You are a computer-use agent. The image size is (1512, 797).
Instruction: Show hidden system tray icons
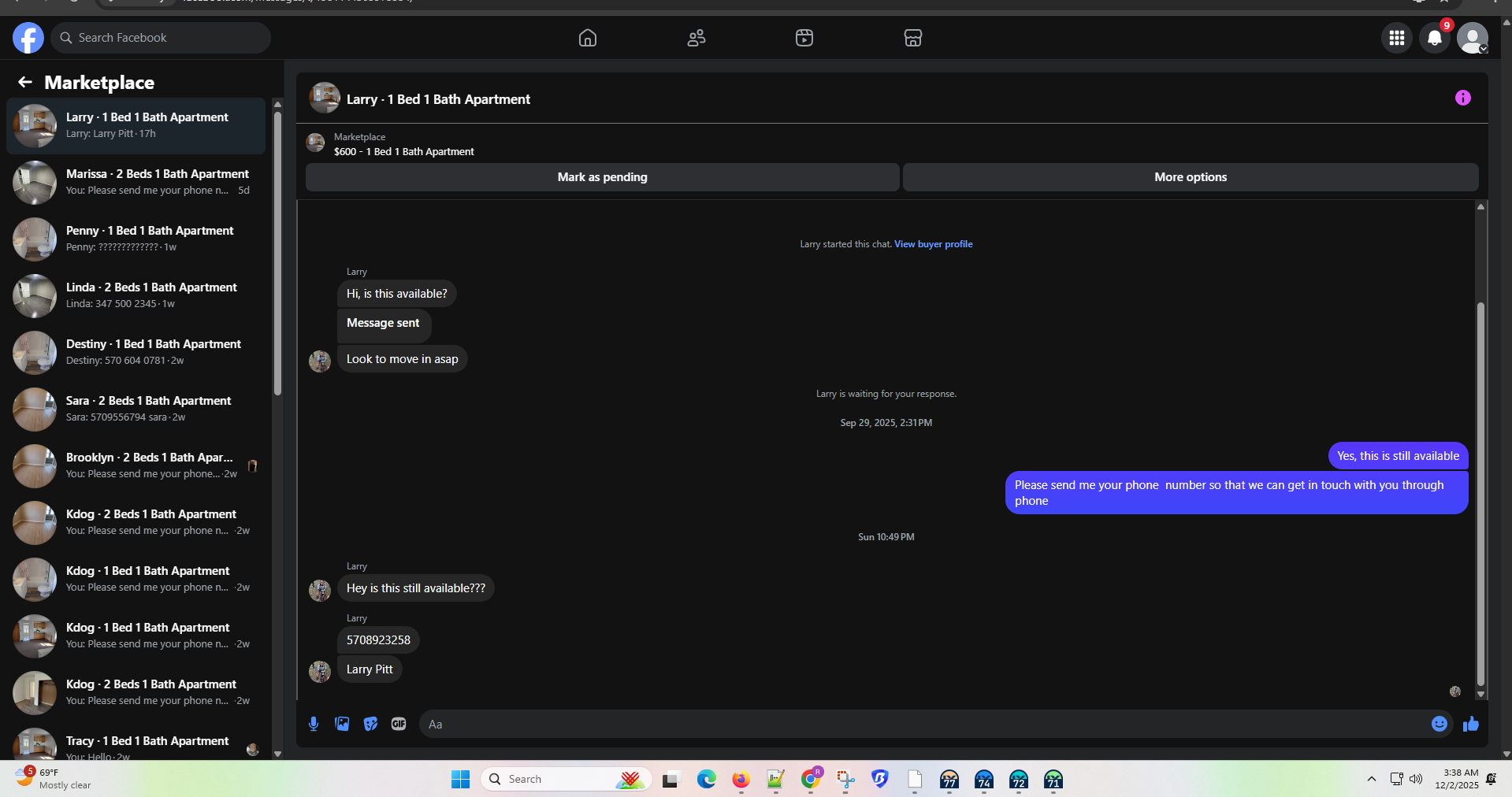pos(1372,779)
